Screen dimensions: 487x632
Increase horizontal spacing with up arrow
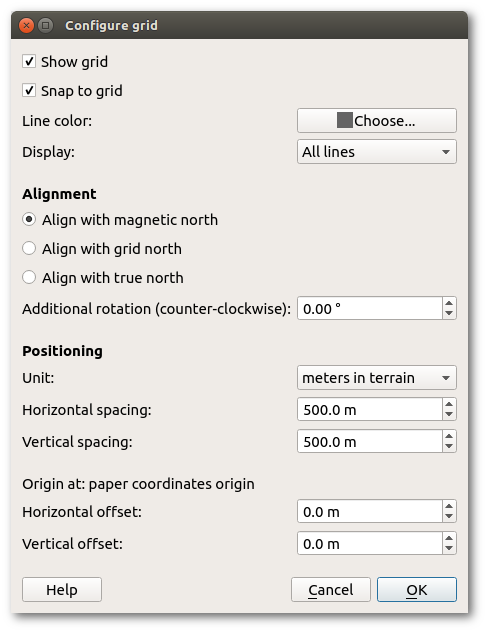449,404
